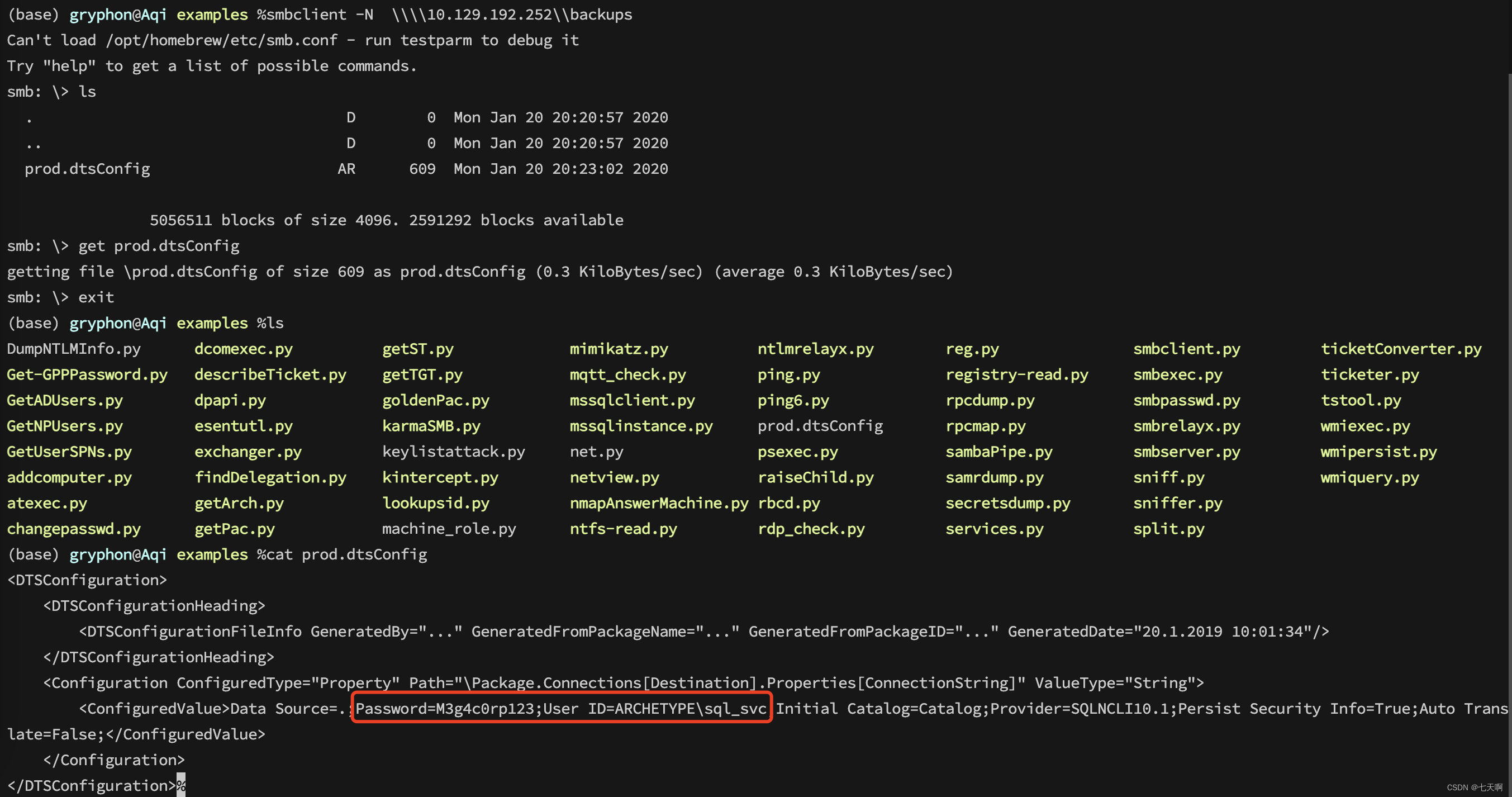Viewport: 1512px width, 797px height.
Task: Click raiseChild.py file name
Action: pos(816,477)
